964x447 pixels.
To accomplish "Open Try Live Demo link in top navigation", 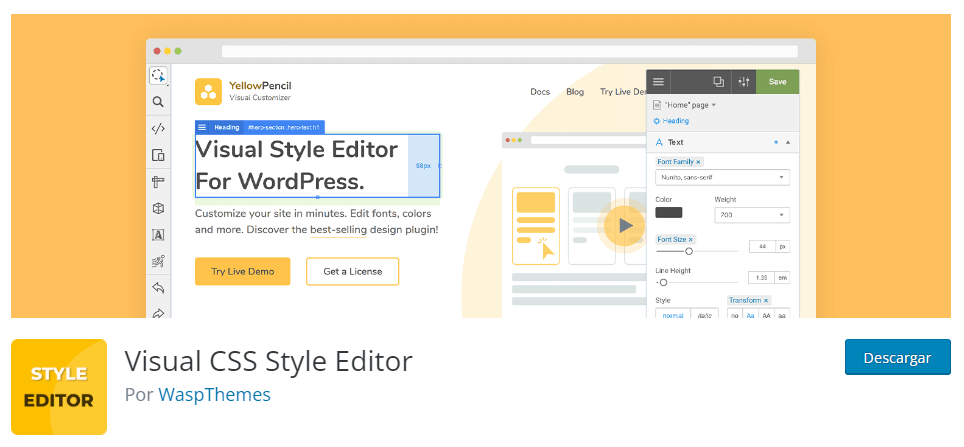I will [623, 92].
